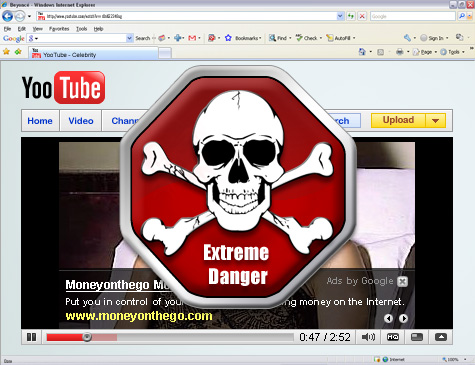Pause the video
The height and width of the screenshot is (365, 475).
31,337
